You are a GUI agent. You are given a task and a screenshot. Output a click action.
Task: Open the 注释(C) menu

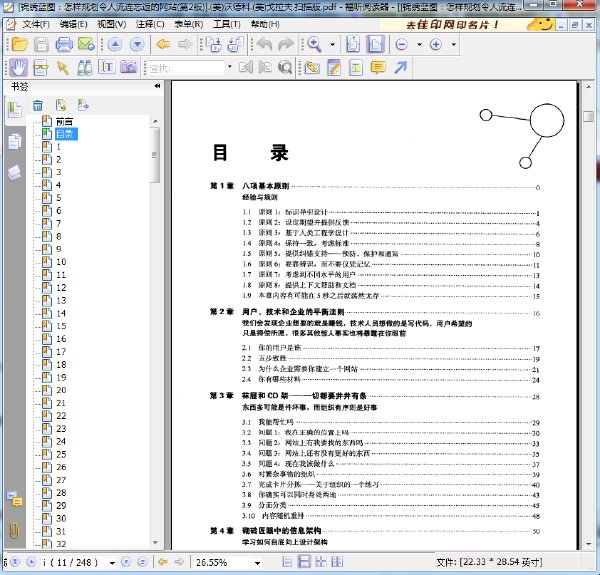(150, 24)
